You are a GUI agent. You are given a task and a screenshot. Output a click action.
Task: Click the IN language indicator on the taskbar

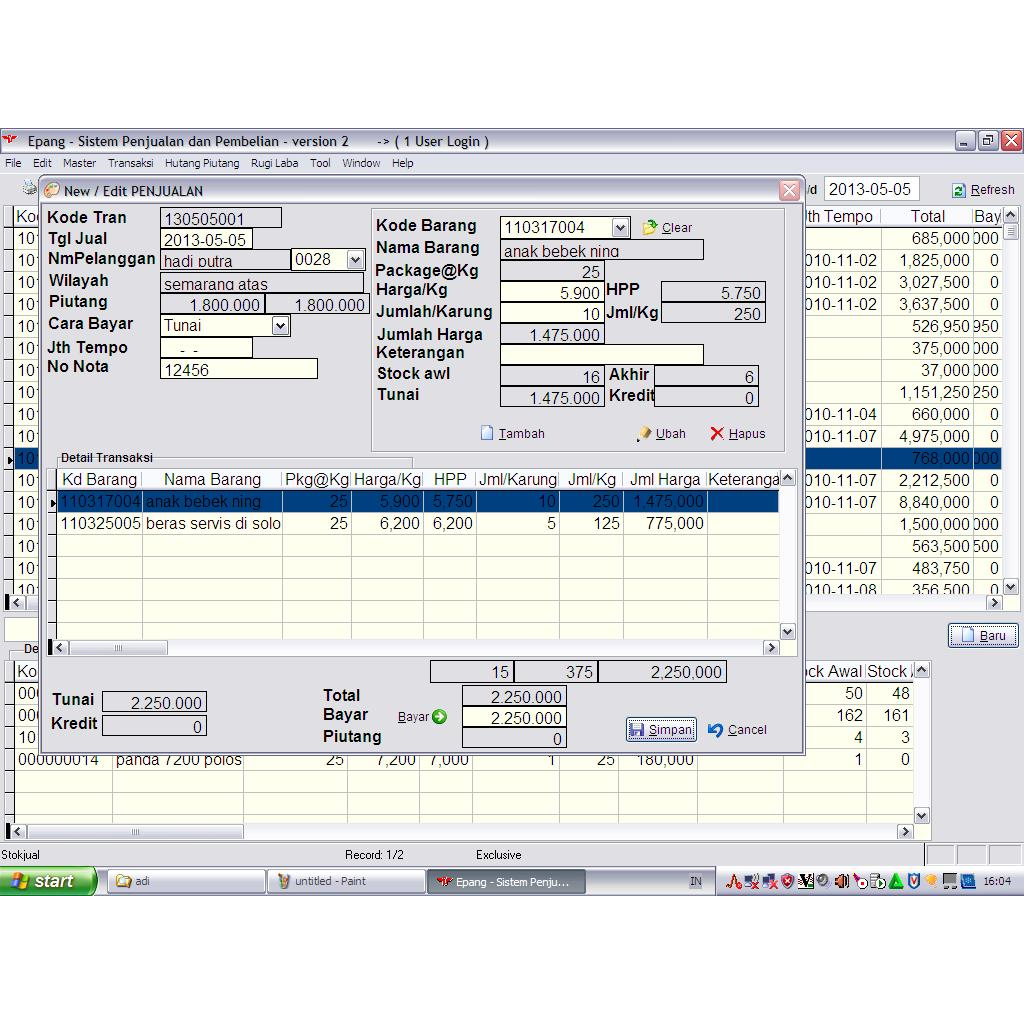pos(696,882)
